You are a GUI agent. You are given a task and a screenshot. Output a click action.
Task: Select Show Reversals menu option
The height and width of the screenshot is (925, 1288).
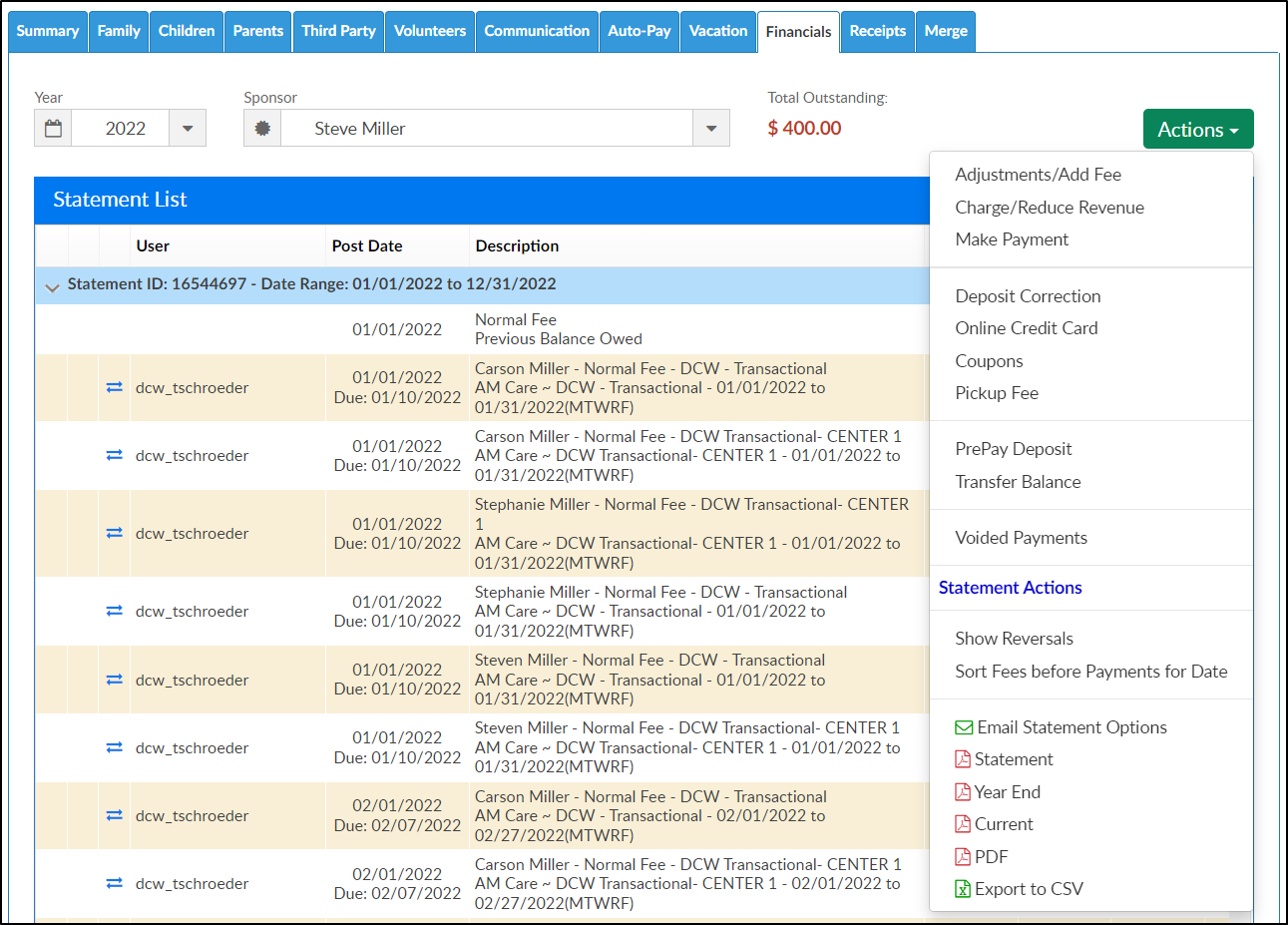1014,639
